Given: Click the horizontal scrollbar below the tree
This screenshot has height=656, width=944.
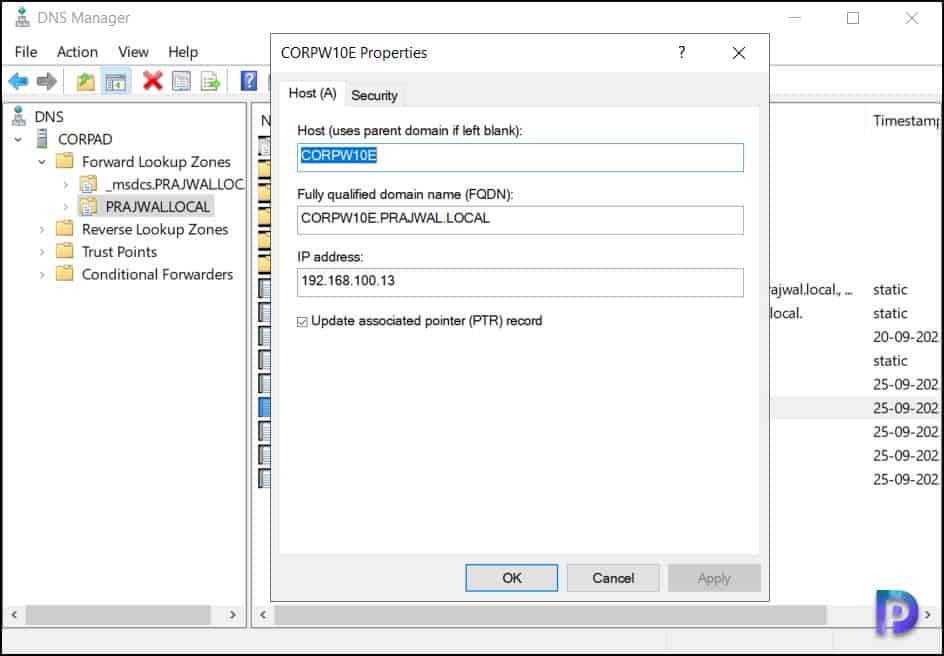Looking at the screenshot, I should pyautogui.click(x=120, y=614).
